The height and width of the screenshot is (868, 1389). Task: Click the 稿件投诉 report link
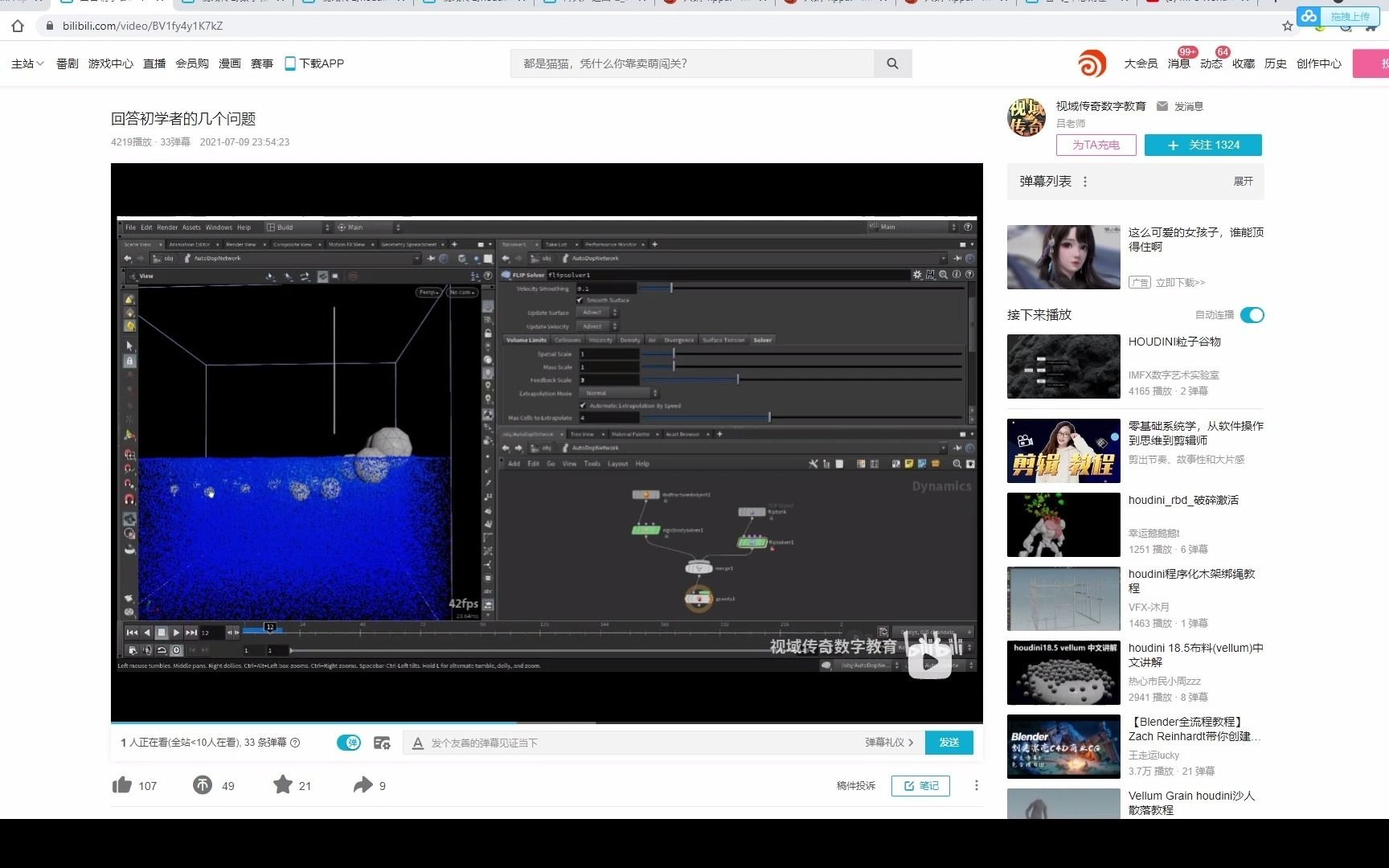click(856, 785)
